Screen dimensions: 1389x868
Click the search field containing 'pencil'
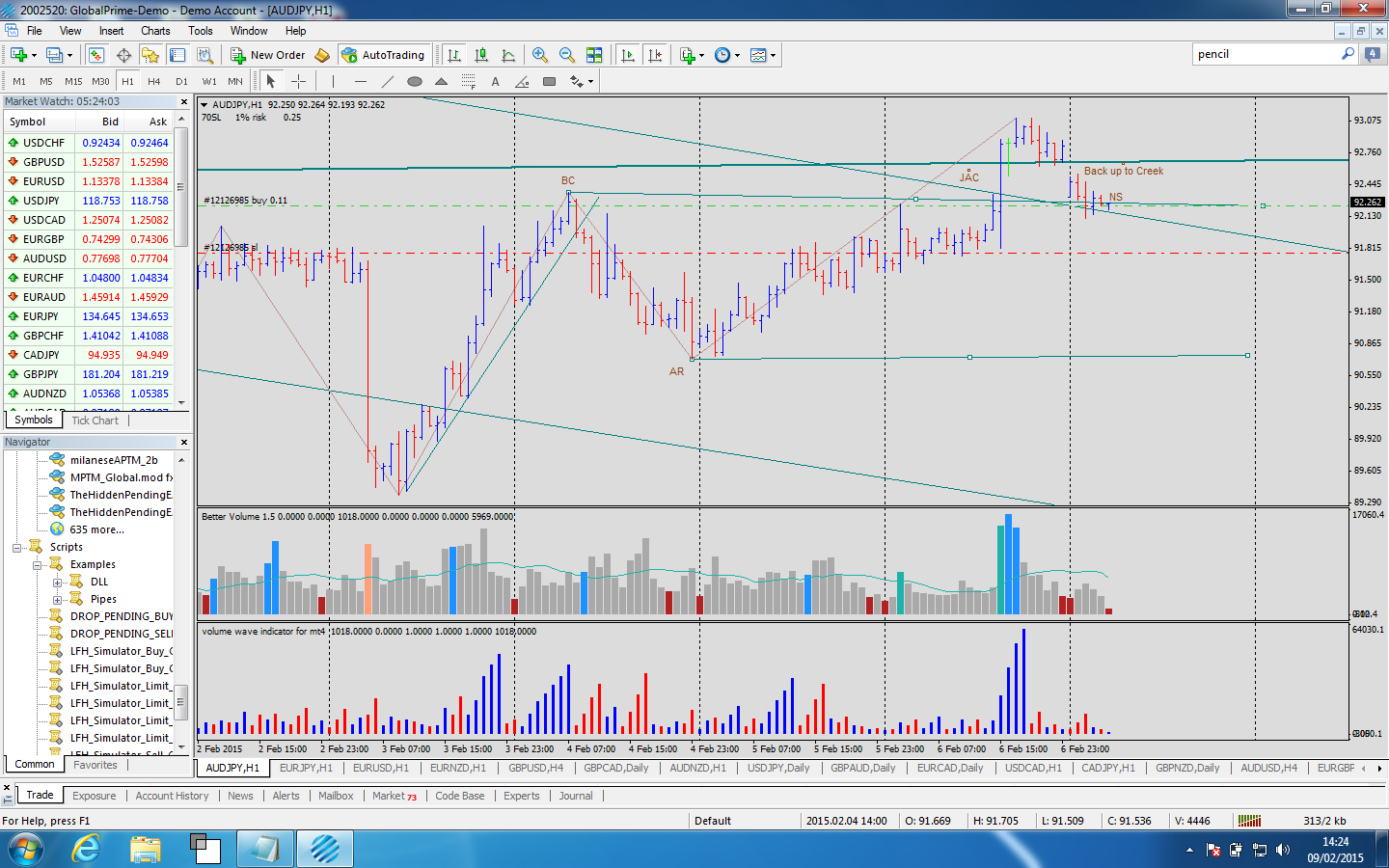pos(1266,54)
